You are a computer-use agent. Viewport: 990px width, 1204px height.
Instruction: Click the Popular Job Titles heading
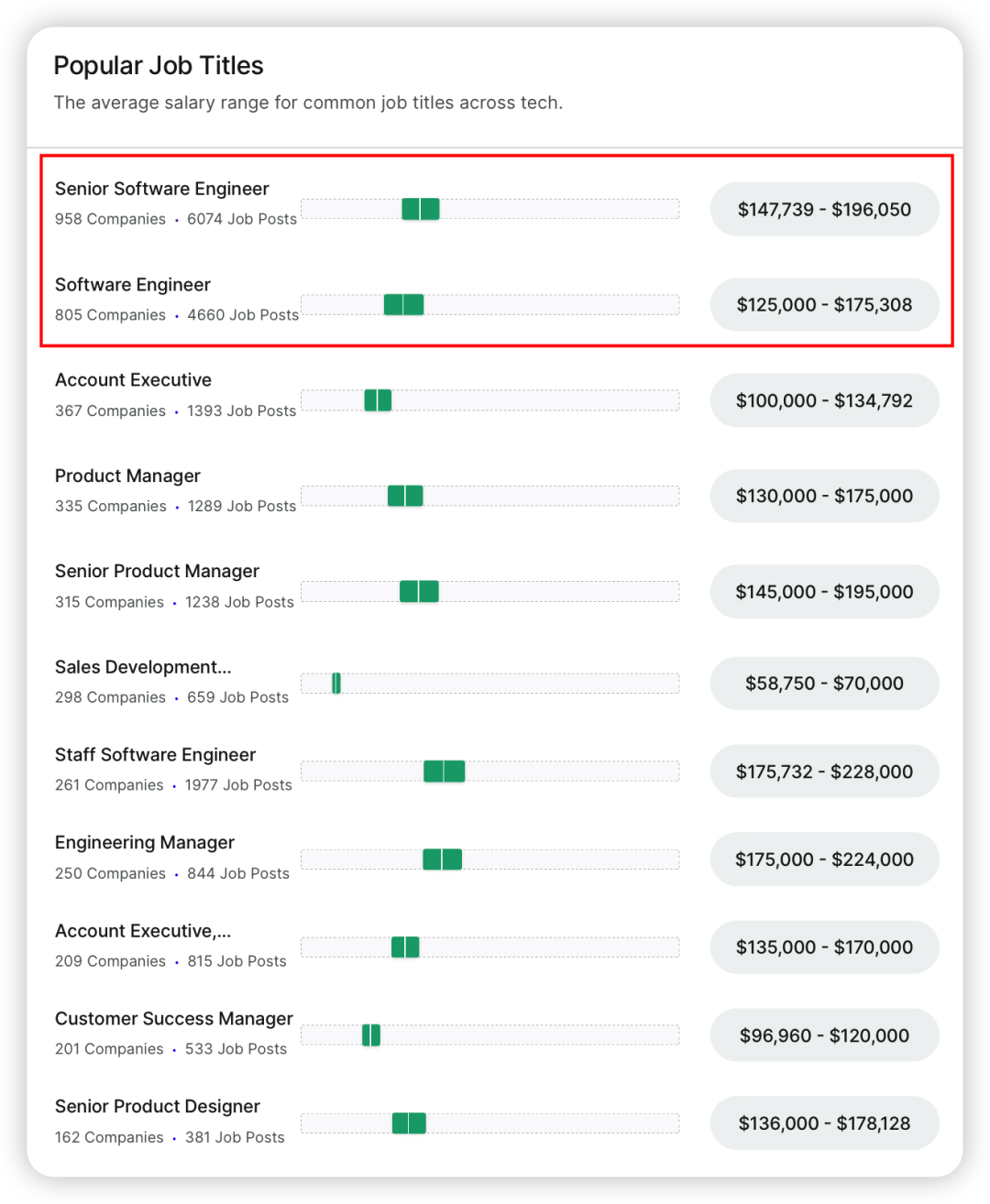point(159,66)
